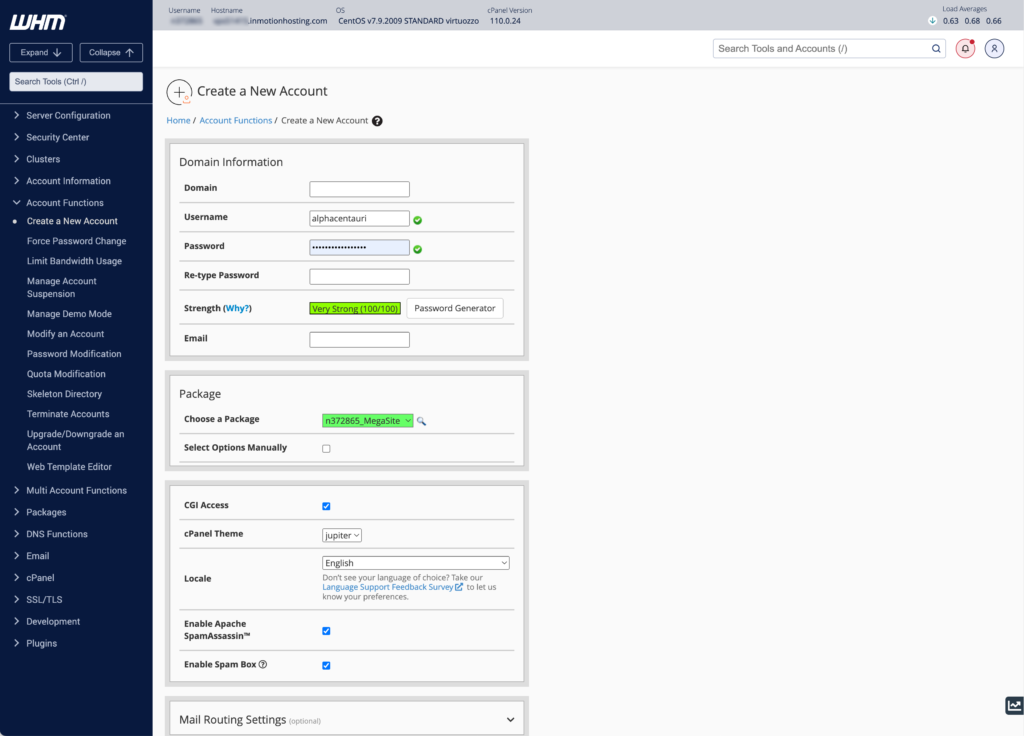Uncheck the CGI Access checkbox
Screen dimensions: 1024x736
(326, 506)
